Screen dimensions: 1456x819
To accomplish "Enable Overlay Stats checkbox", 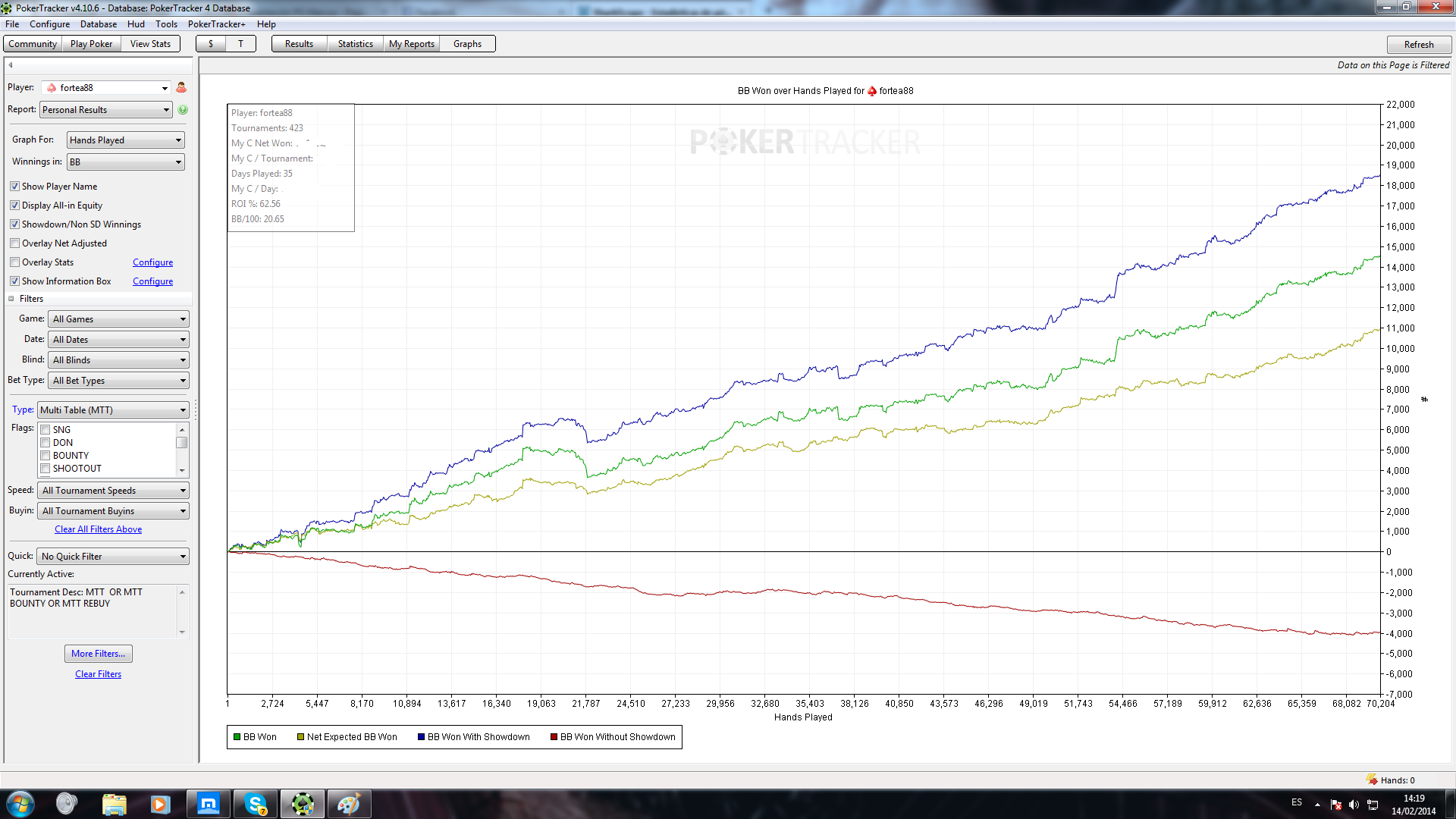I will tap(14, 262).
